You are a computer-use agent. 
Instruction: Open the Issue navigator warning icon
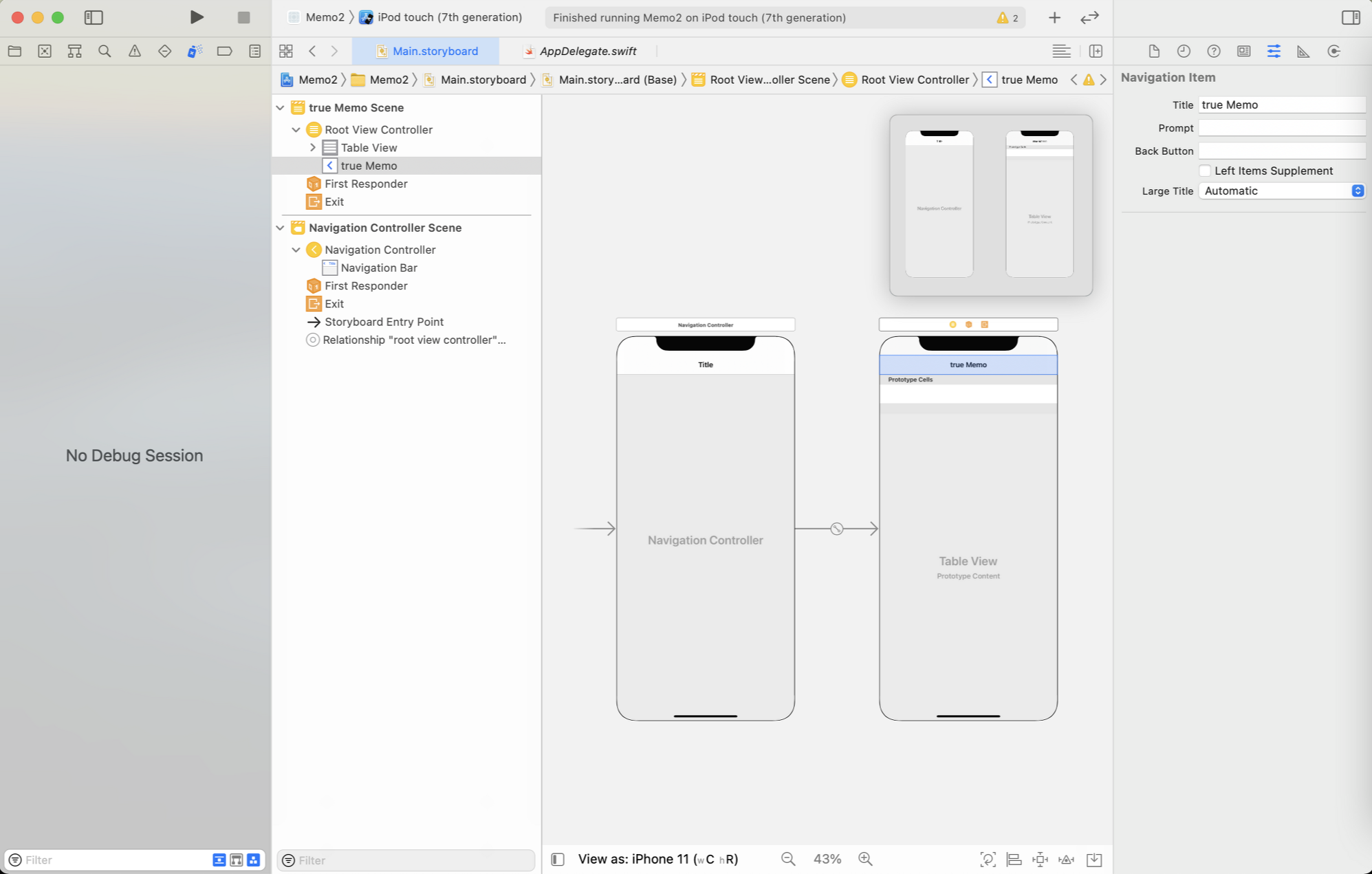tap(135, 51)
